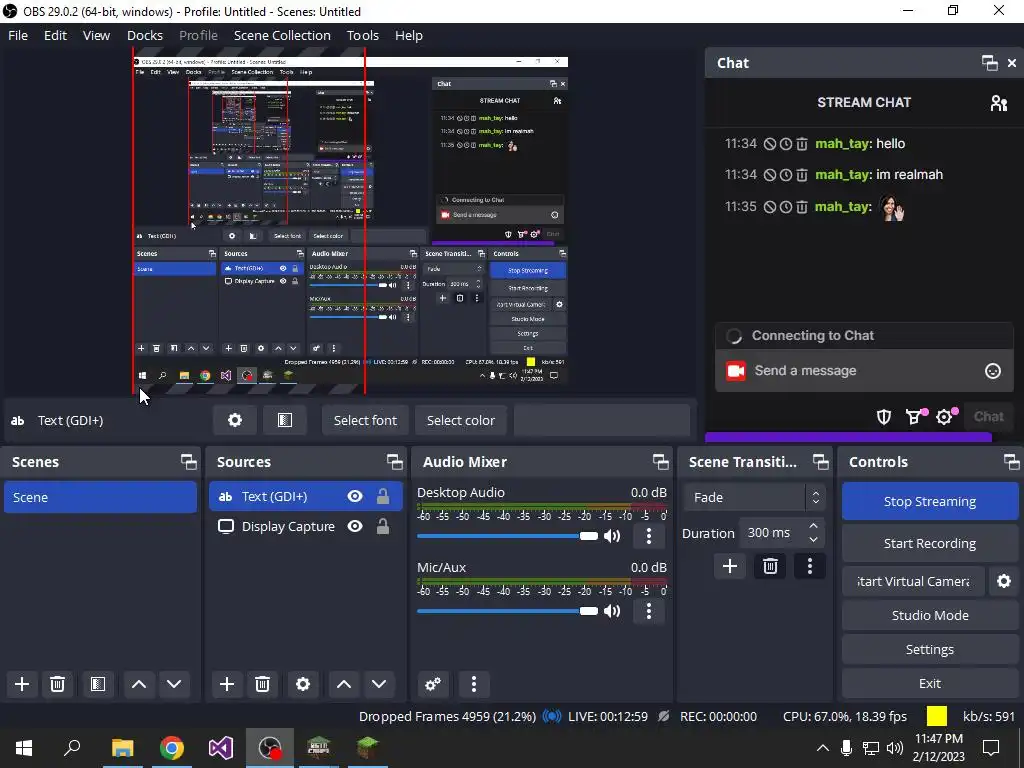Add a new source
This screenshot has height=768, width=1024.
point(227,684)
